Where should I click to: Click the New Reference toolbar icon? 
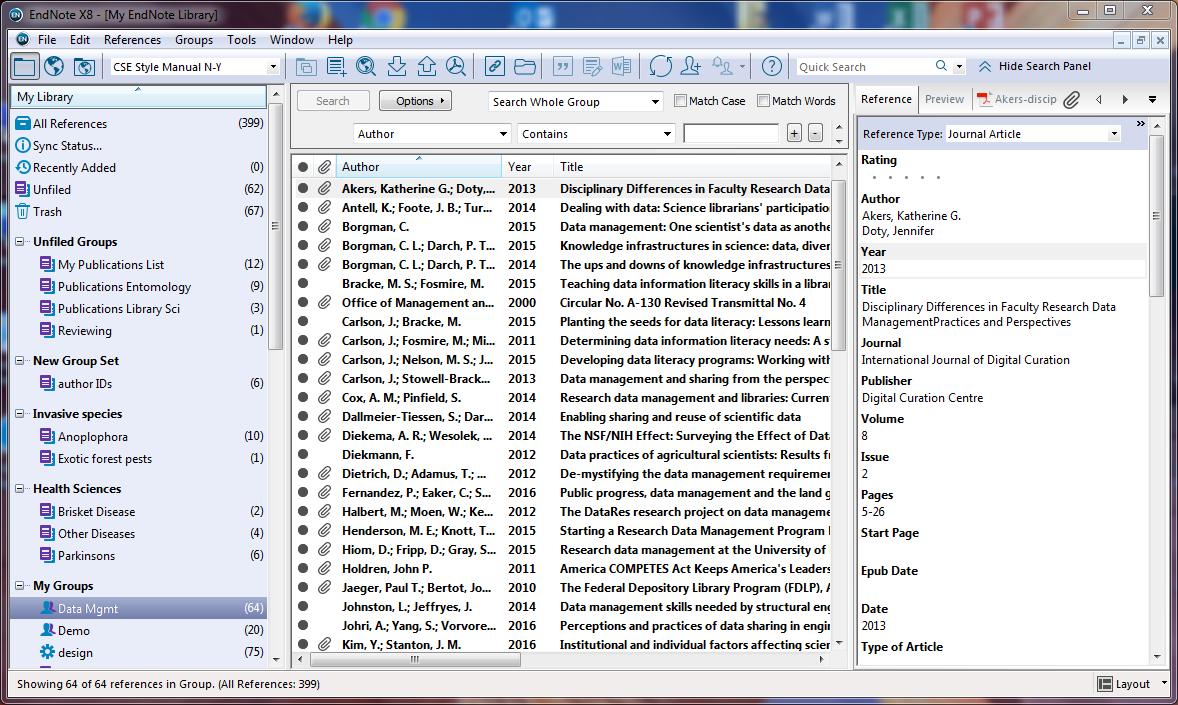(336, 66)
